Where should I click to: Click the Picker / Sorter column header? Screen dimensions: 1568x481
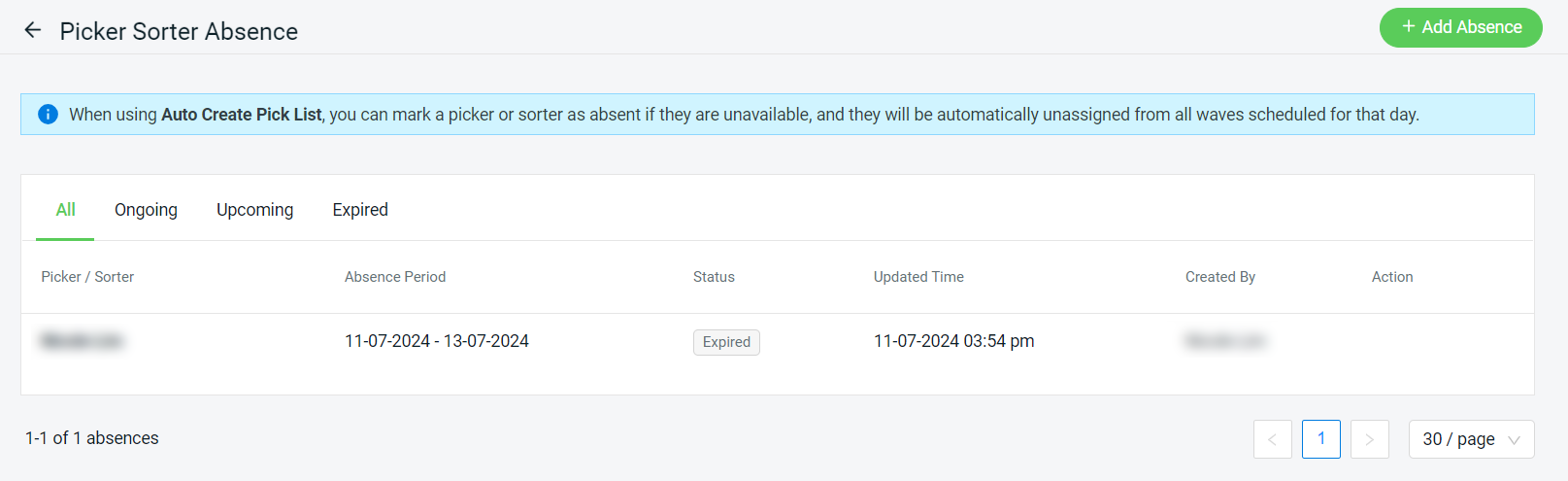point(87,277)
